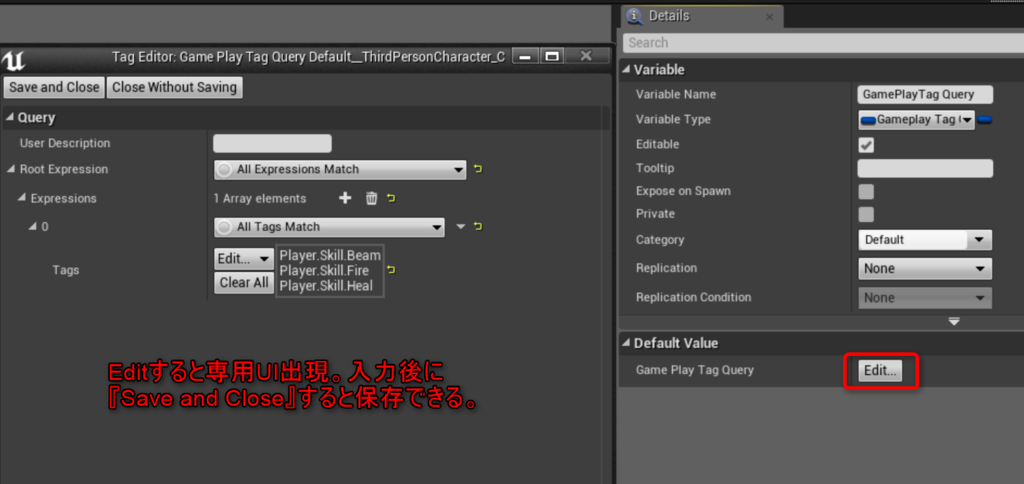This screenshot has width=1024, height=484.
Task: Reset element 0 to default arrow
Action: click(478, 227)
